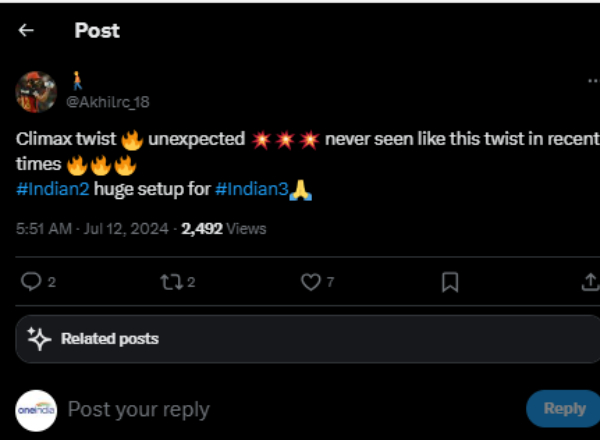Expand the Related posts section
Viewport: 600px width, 440px height.
point(110,339)
